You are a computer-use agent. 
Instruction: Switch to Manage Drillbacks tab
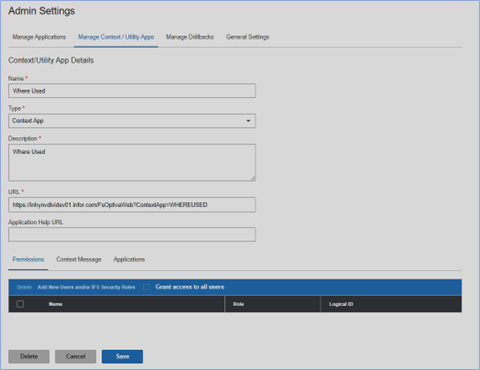(x=190, y=37)
